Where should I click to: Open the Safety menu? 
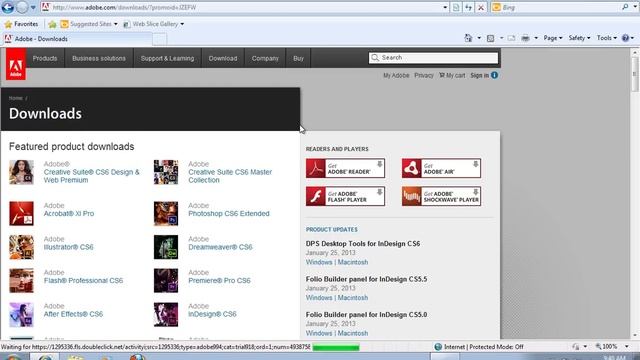579,38
